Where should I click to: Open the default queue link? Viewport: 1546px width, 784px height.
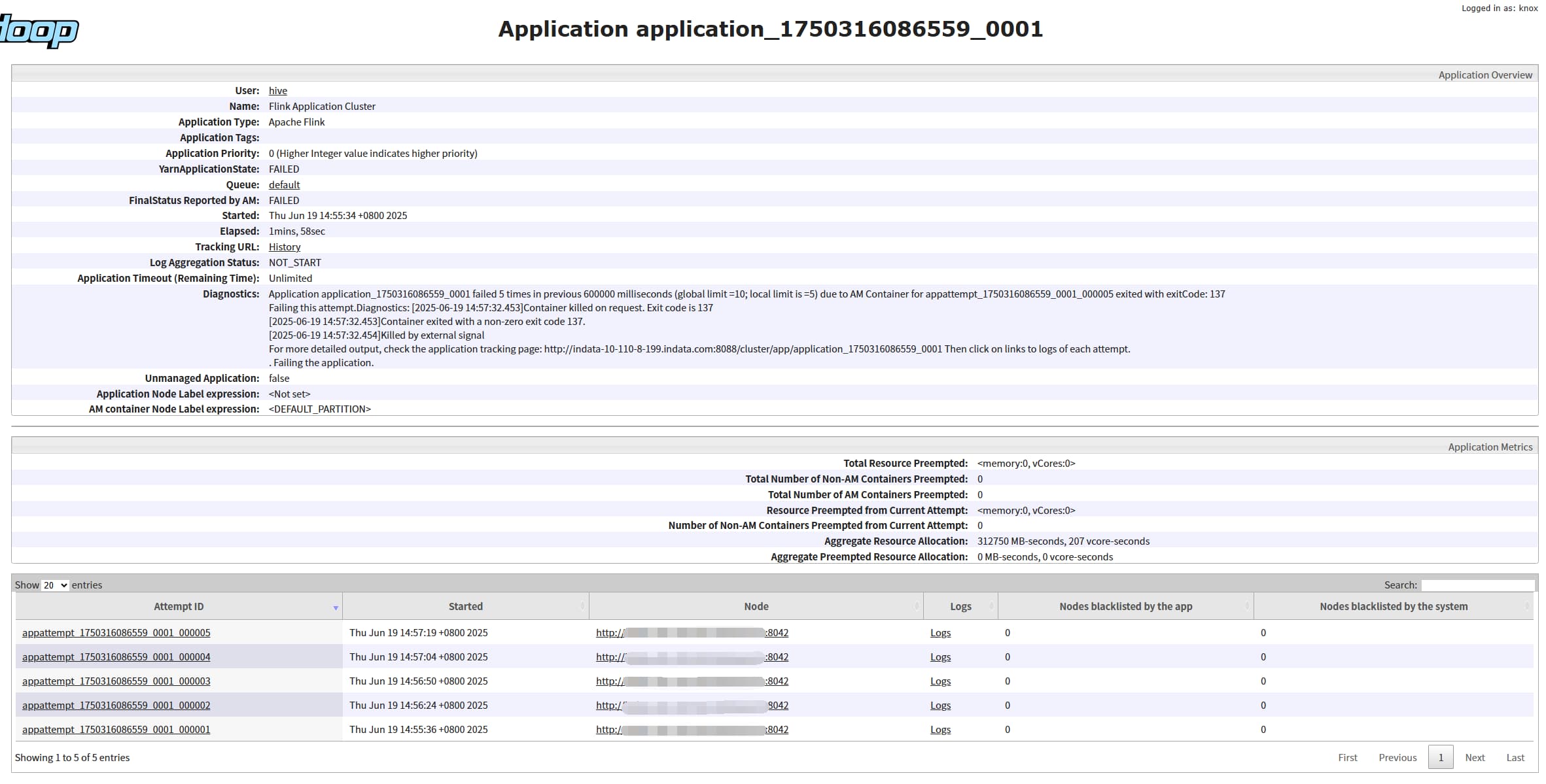284,184
